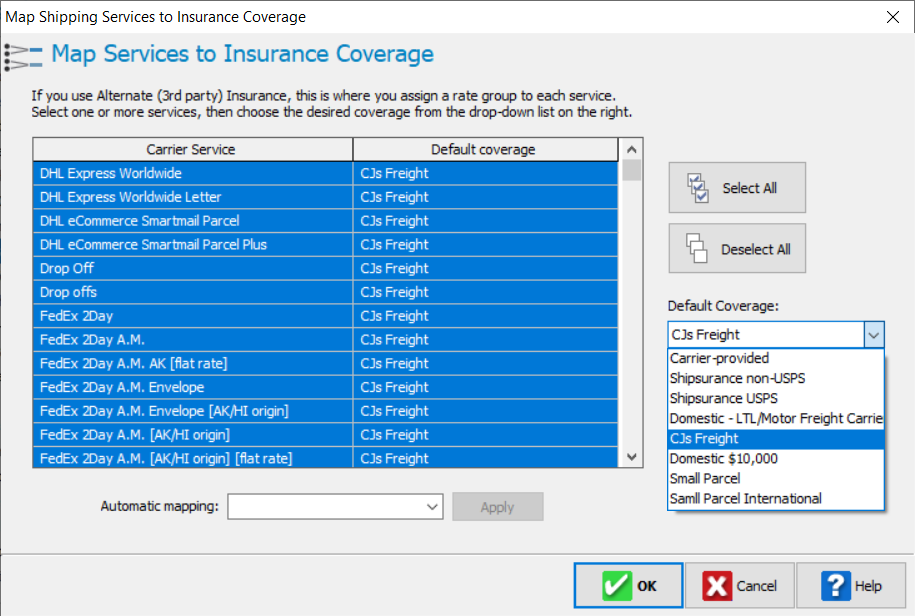Open the Automatic mapping combo box

coord(335,506)
